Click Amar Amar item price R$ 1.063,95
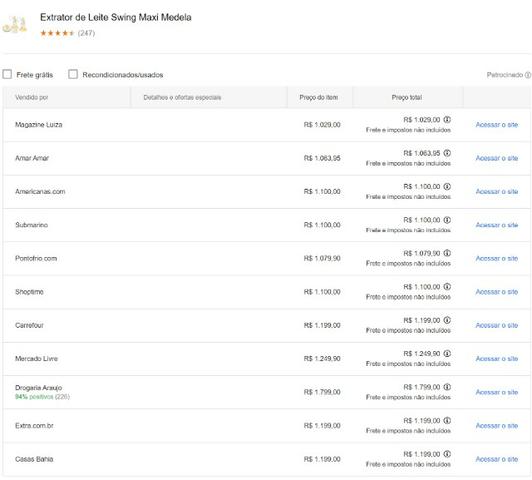 point(322,158)
